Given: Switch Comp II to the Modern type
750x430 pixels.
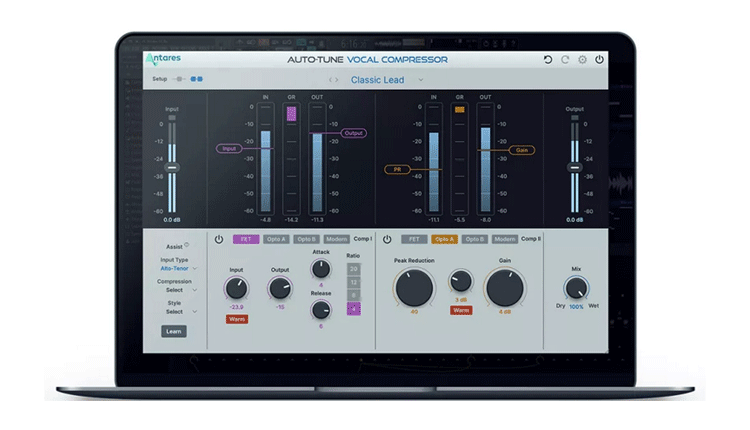Looking at the screenshot, I should coord(504,239).
